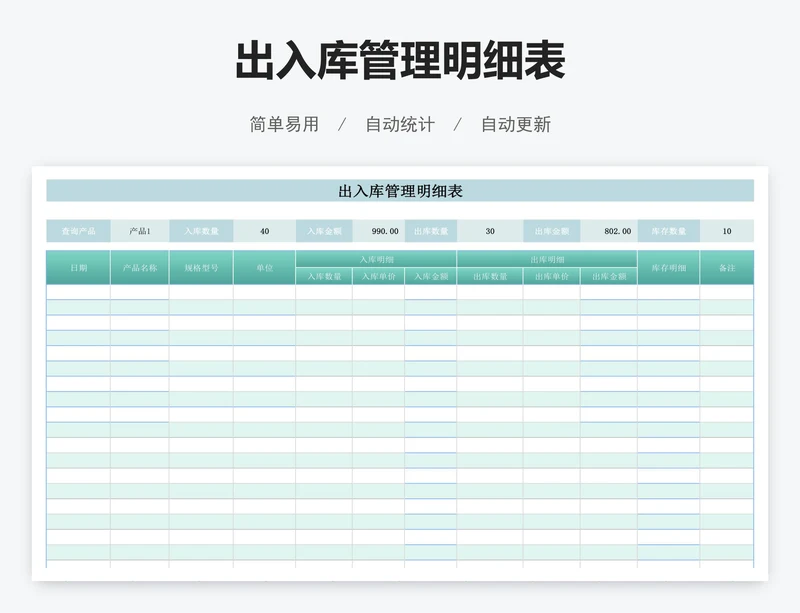Select the 出库单价 column header

tap(552, 276)
